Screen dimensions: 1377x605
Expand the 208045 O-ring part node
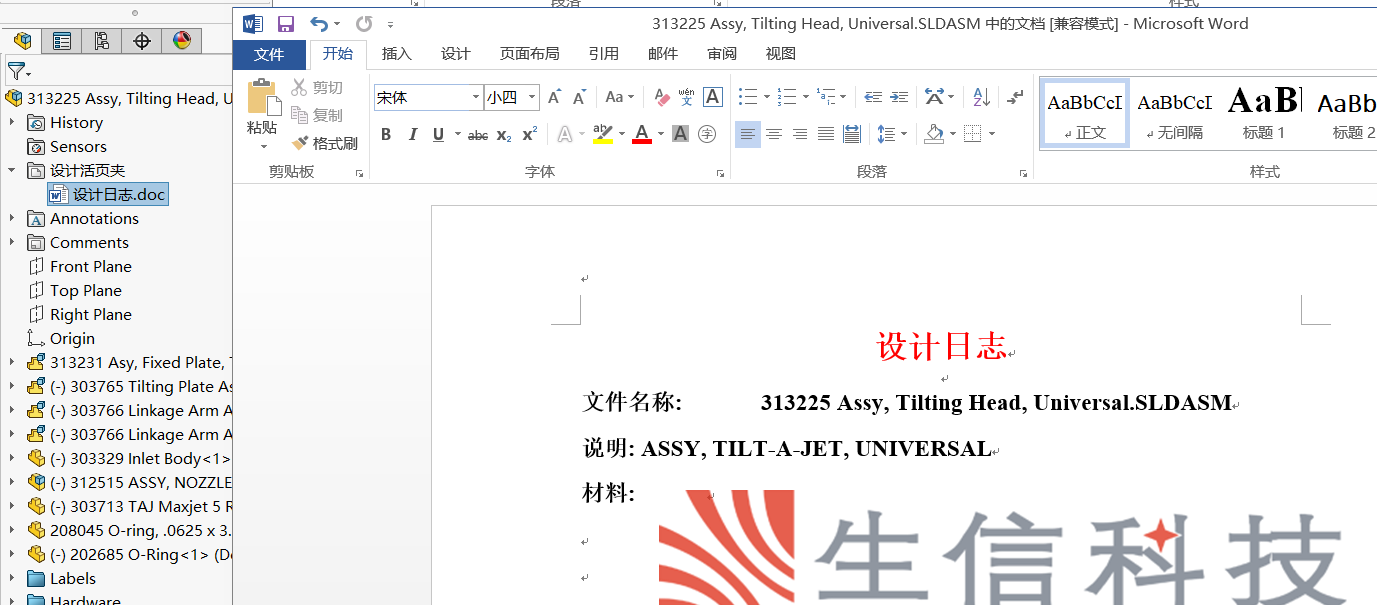click(x=12, y=530)
